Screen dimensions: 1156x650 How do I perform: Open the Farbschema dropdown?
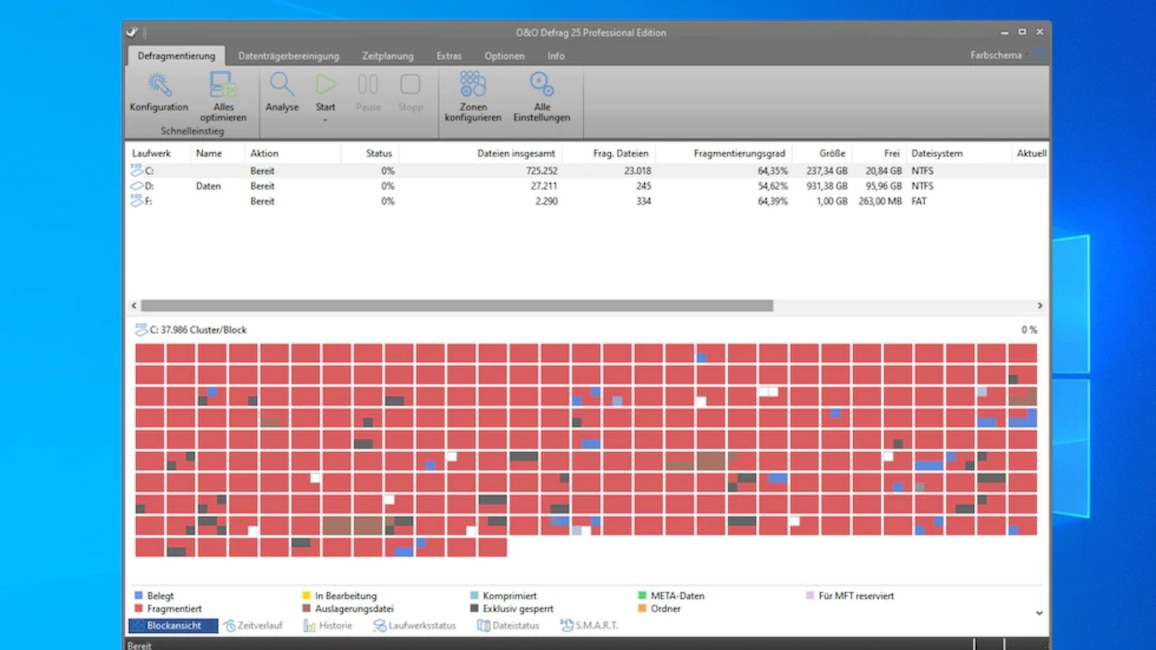(x=999, y=55)
